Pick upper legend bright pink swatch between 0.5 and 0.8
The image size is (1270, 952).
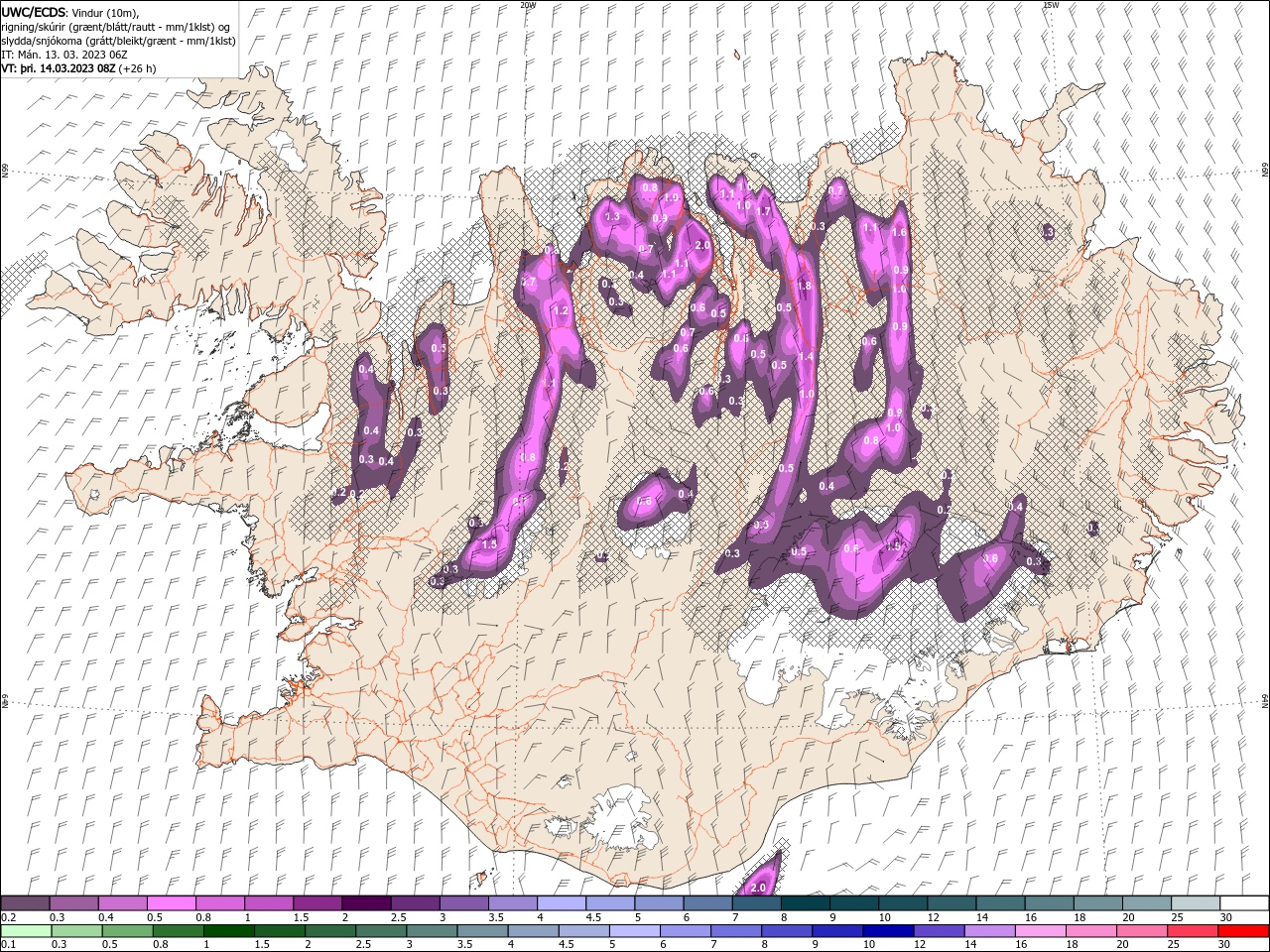171,903
